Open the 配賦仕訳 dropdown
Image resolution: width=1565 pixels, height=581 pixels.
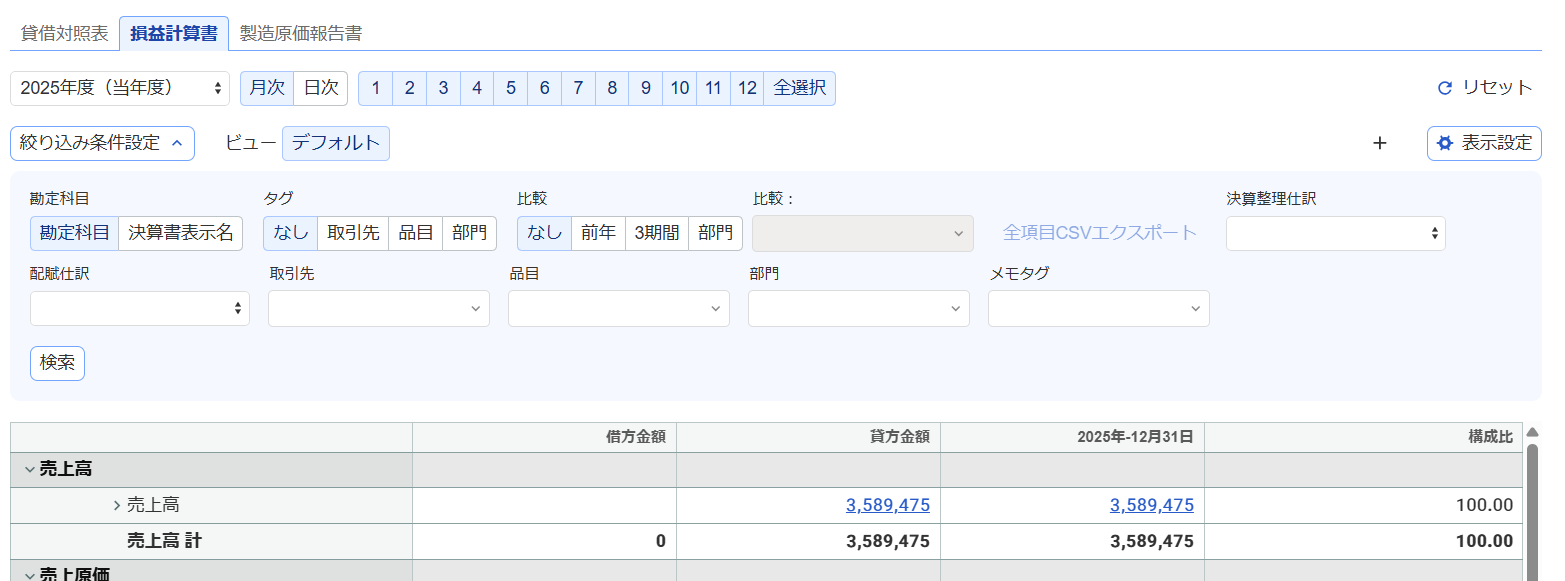tap(140, 308)
